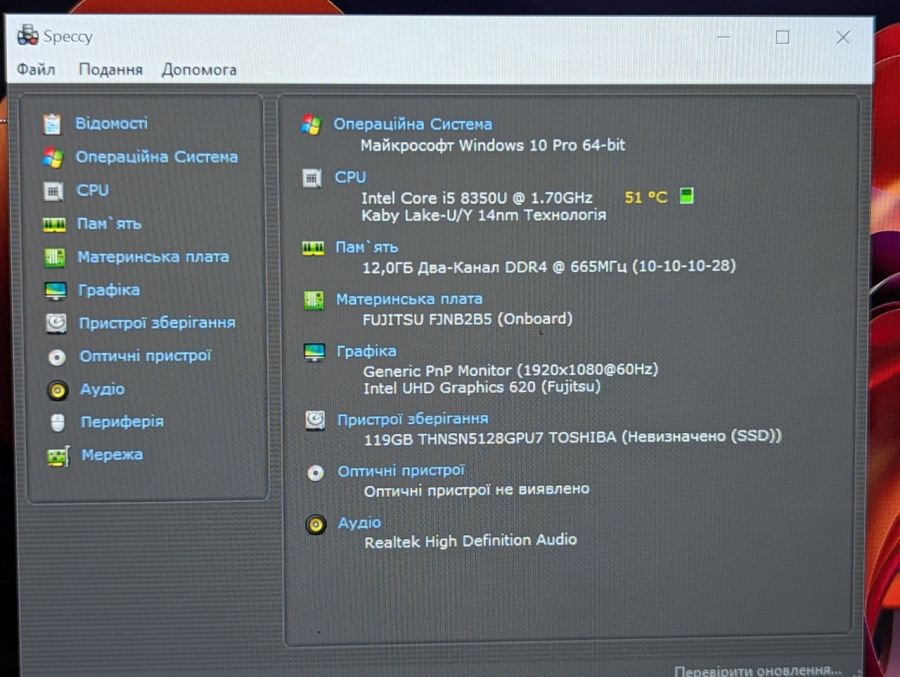Viewport: 900px width, 677px height.
Task: Open the Оптичні пристрої heading link in summary
Action: [401, 471]
